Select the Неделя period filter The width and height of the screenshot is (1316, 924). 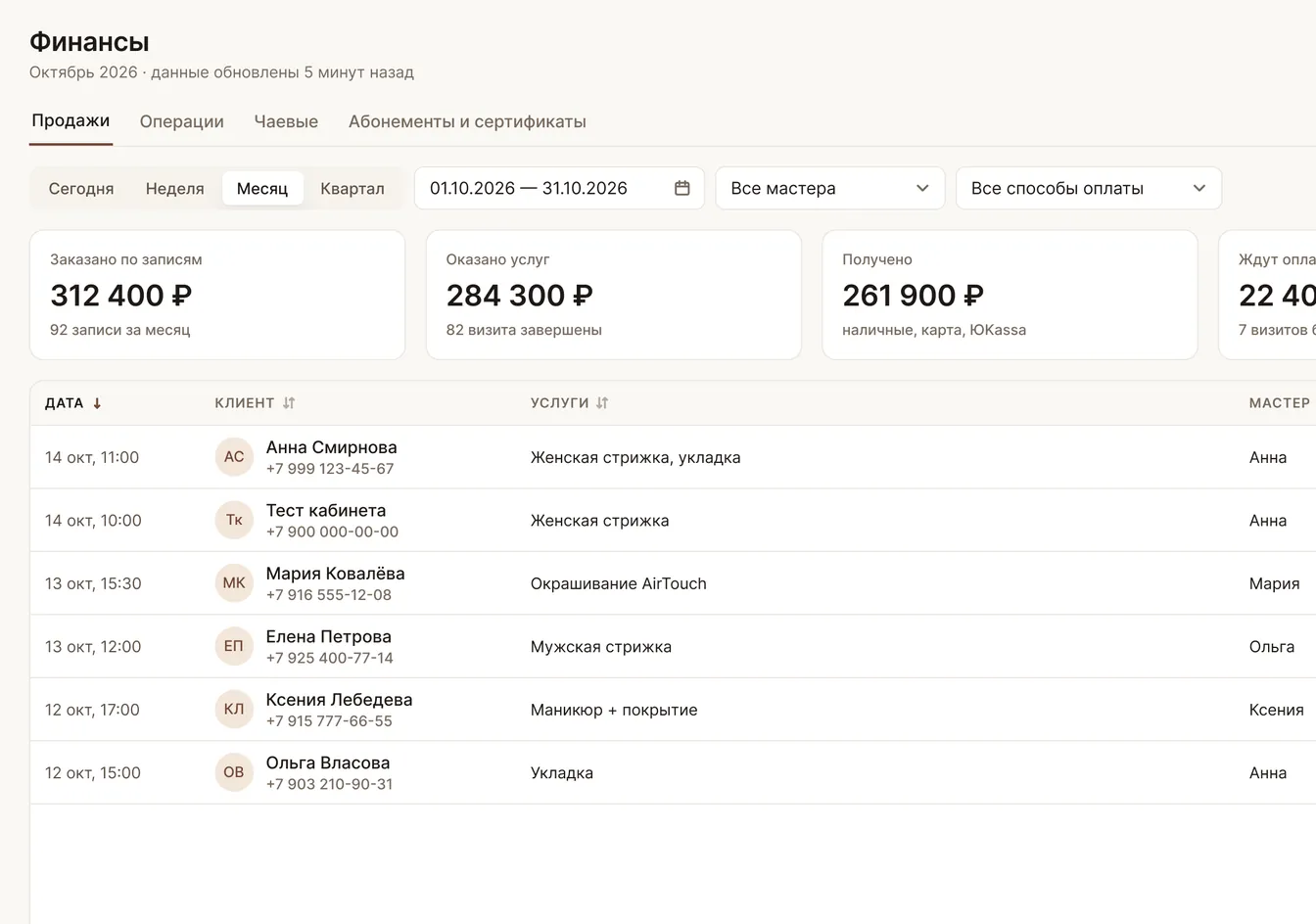(175, 188)
